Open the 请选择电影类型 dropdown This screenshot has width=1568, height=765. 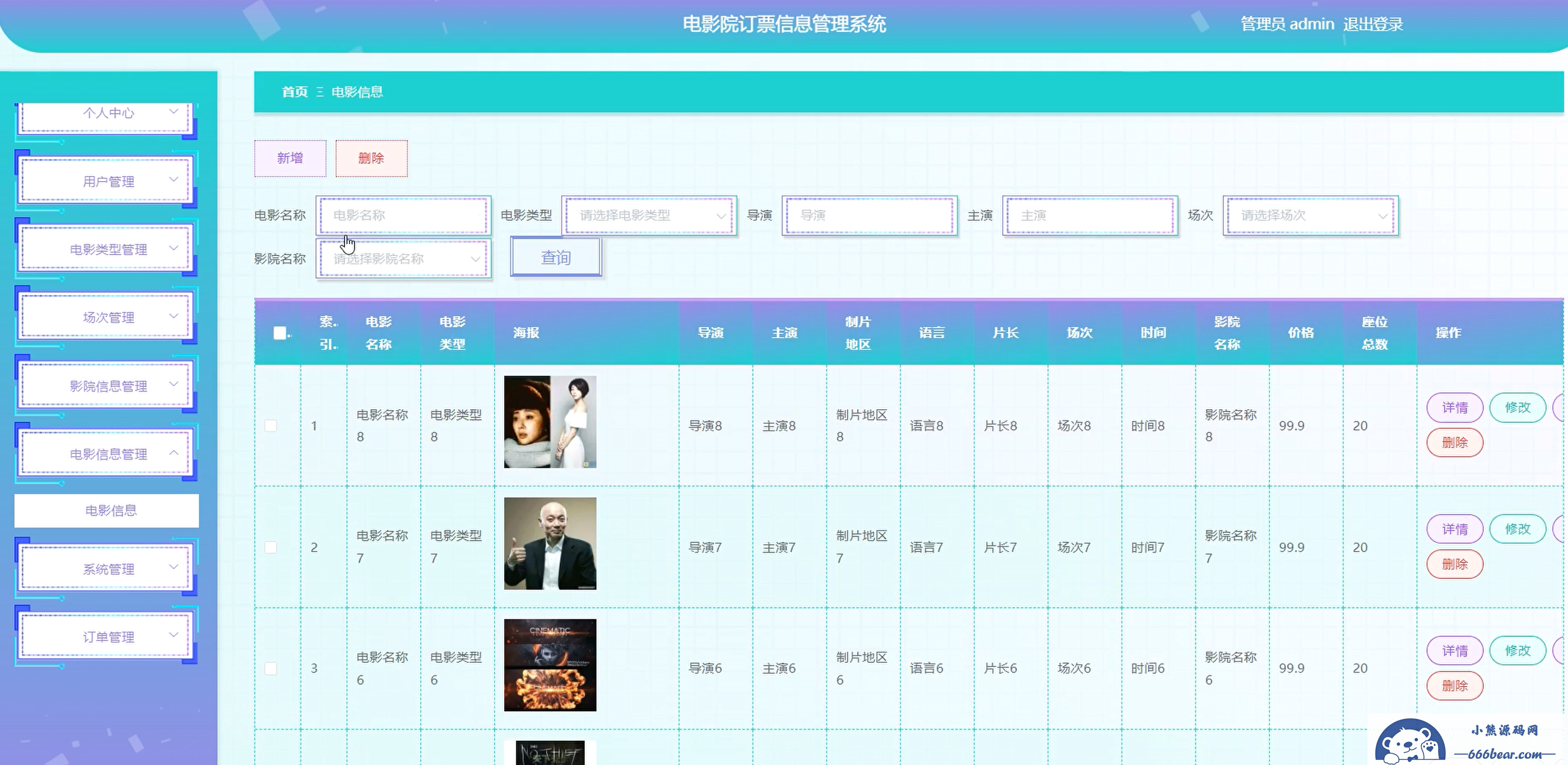coord(649,215)
